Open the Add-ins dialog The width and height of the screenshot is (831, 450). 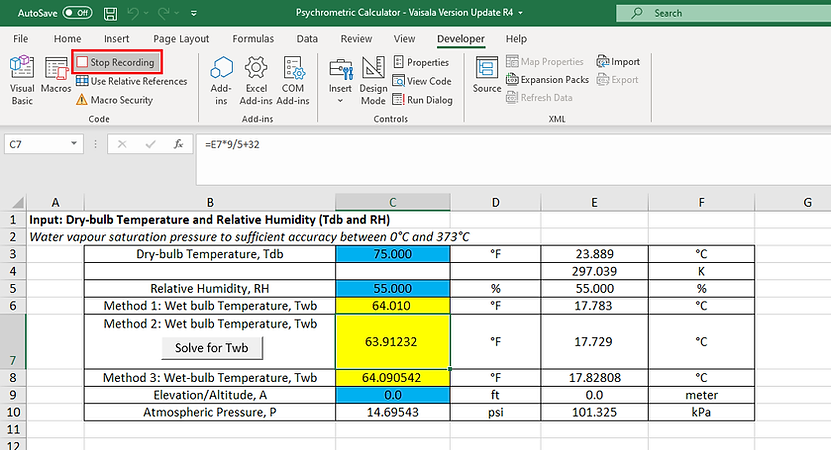pos(221,80)
